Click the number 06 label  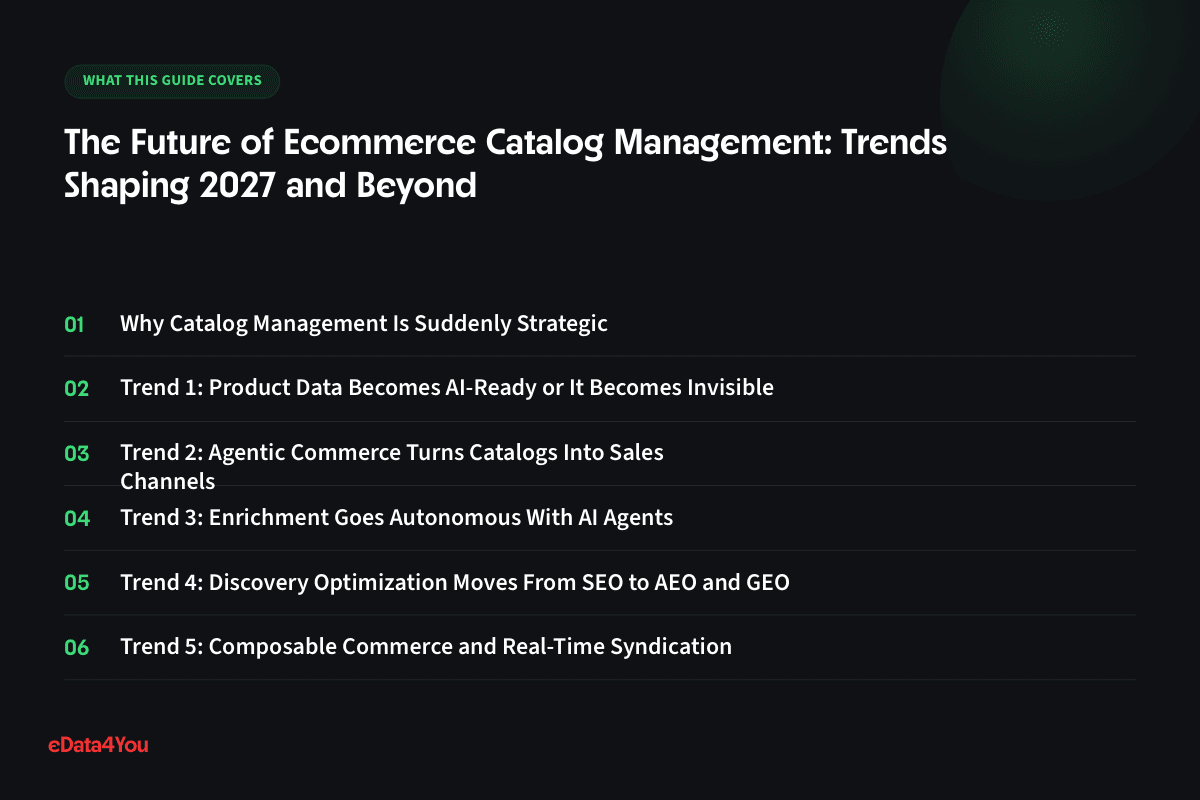click(77, 648)
